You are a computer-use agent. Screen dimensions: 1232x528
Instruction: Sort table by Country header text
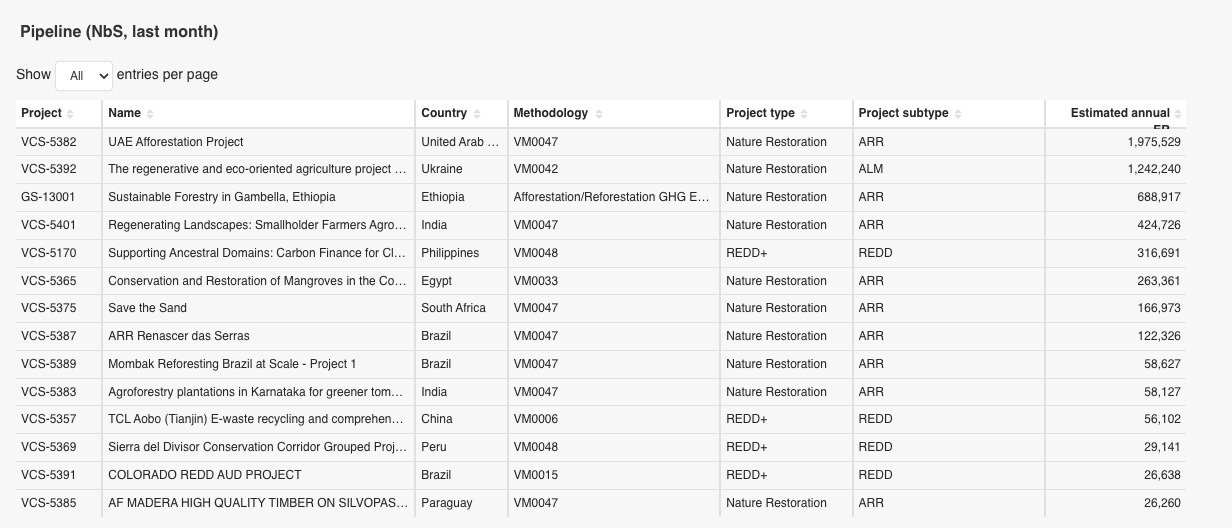[x=444, y=113]
